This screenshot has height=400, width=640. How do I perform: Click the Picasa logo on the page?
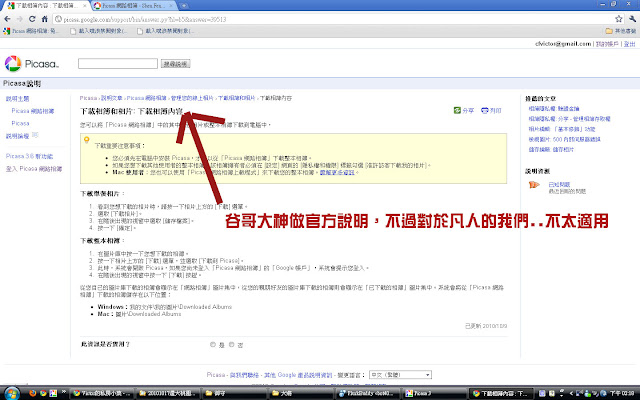pos(32,64)
